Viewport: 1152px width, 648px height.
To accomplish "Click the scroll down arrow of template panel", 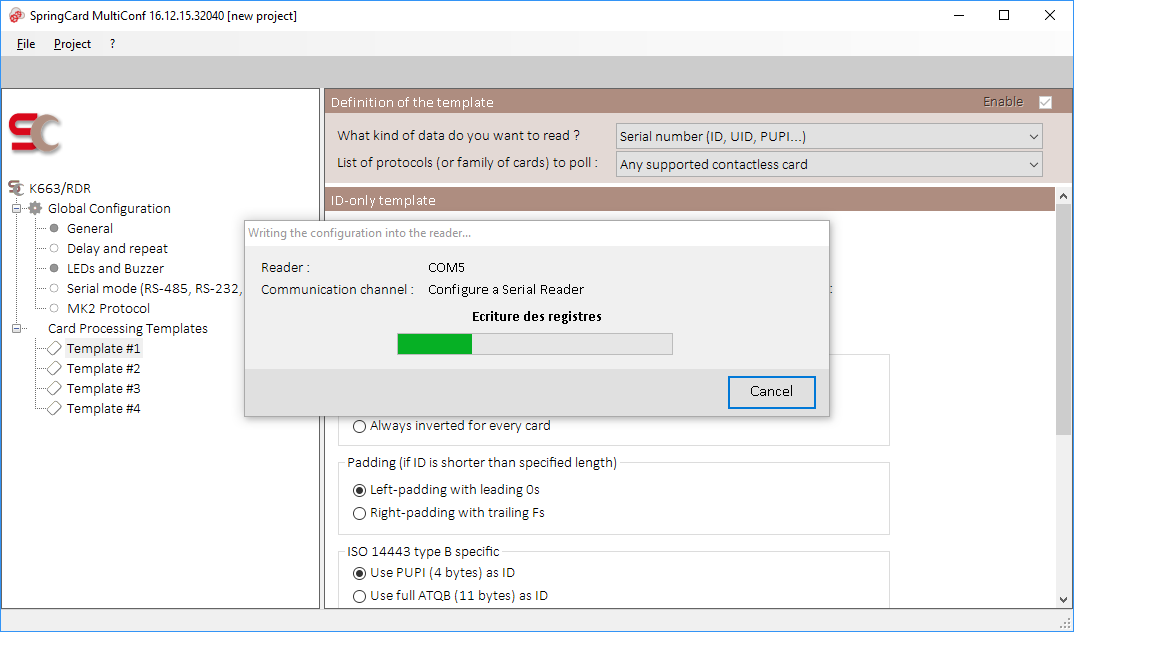I will 1063,600.
